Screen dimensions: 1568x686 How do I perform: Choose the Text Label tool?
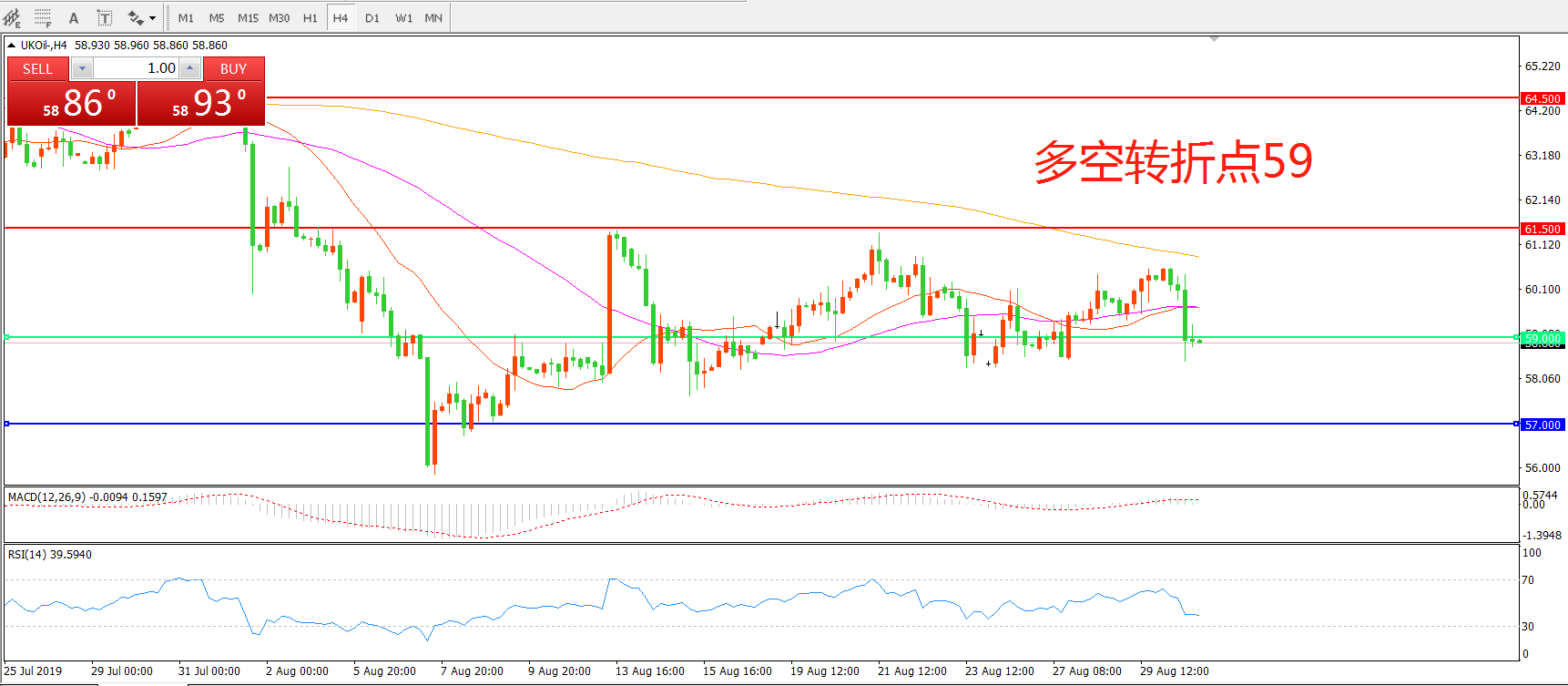105,17
